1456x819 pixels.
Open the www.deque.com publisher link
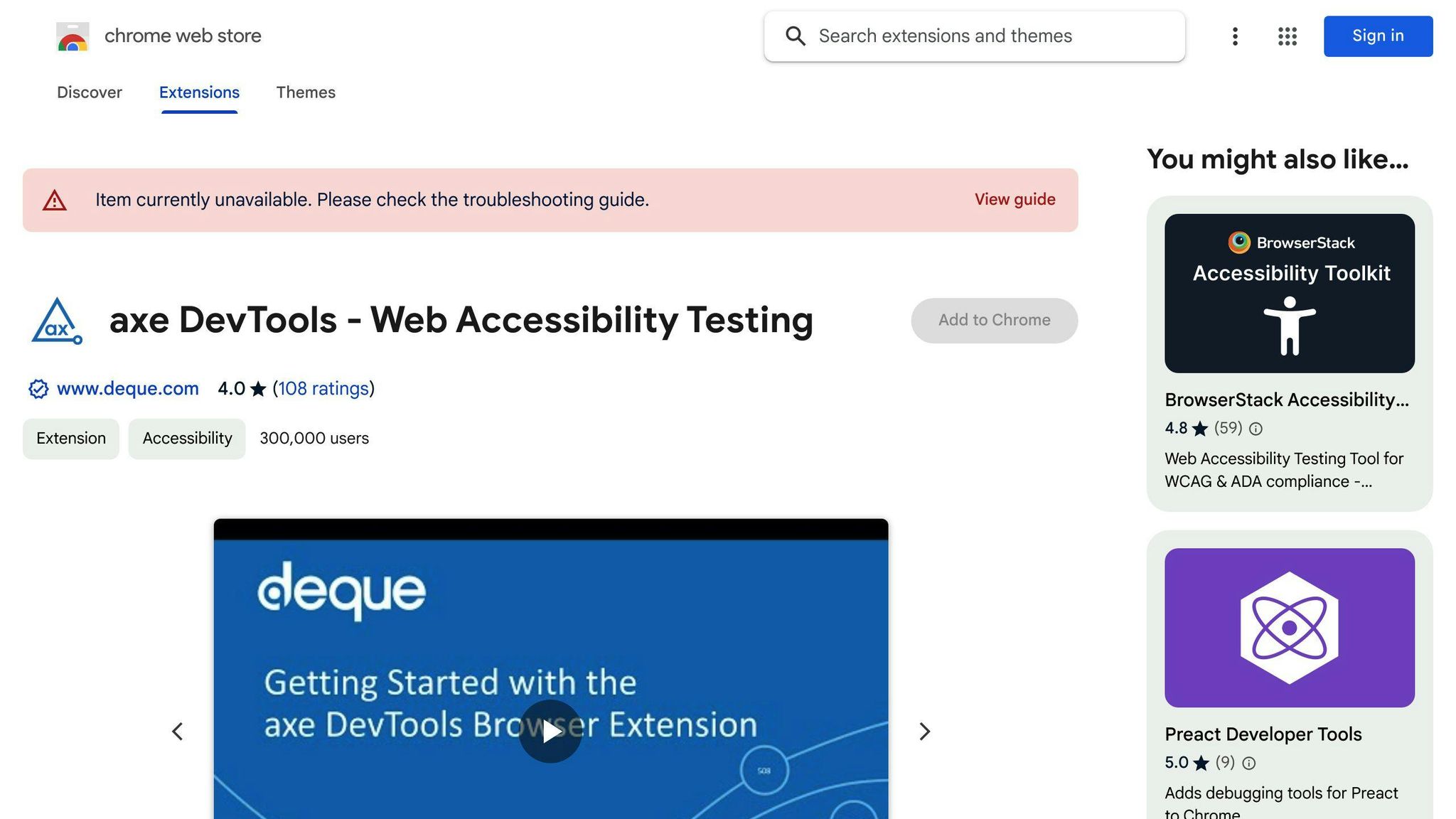click(x=128, y=389)
